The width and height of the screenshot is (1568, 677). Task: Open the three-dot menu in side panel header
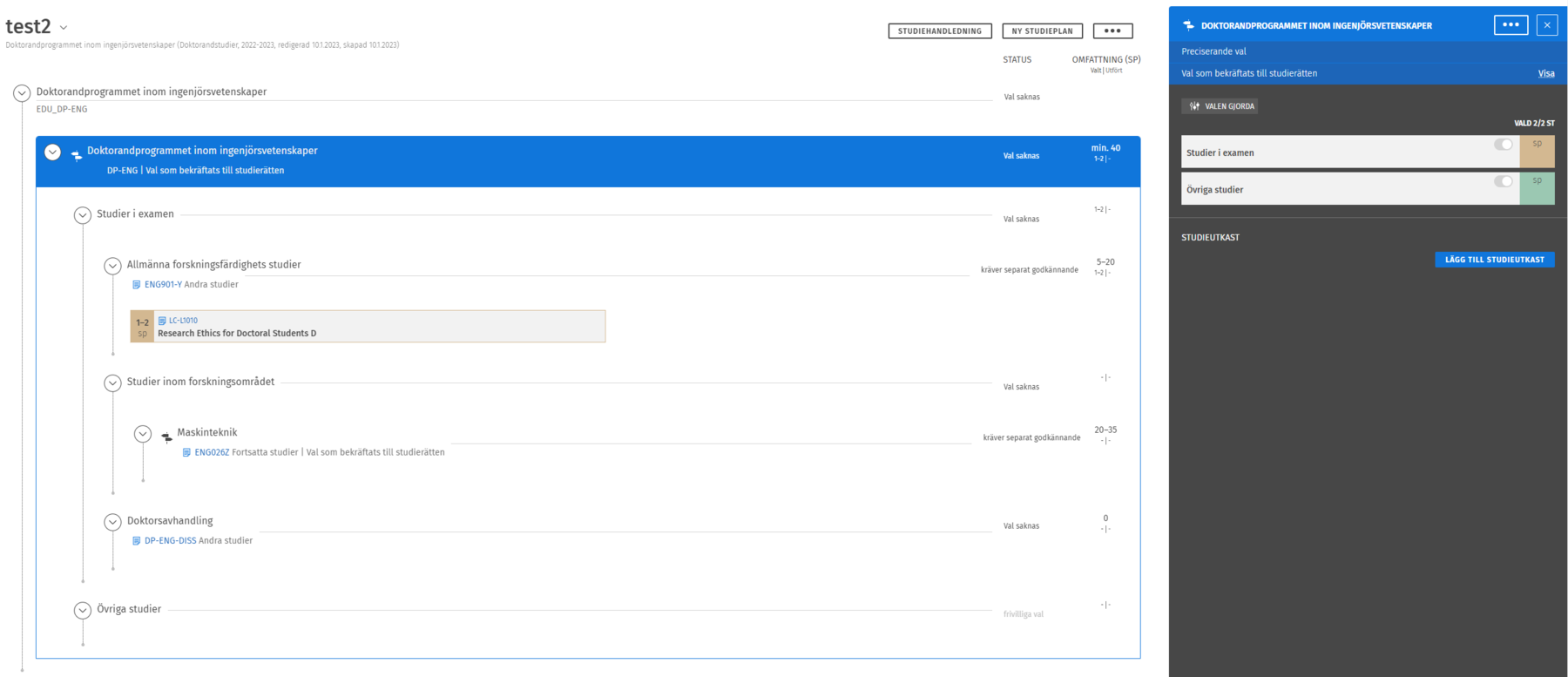pyautogui.click(x=1511, y=25)
